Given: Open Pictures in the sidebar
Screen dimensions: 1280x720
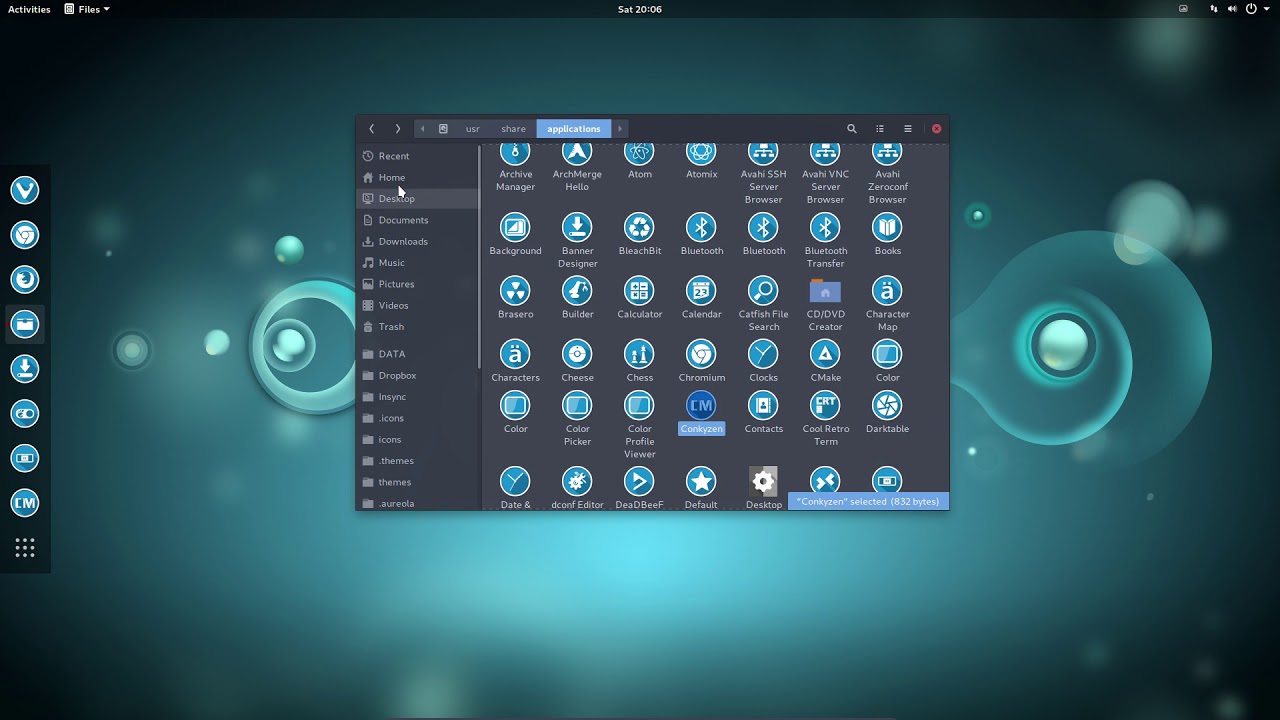Looking at the screenshot, I should [x=418, y=284].
